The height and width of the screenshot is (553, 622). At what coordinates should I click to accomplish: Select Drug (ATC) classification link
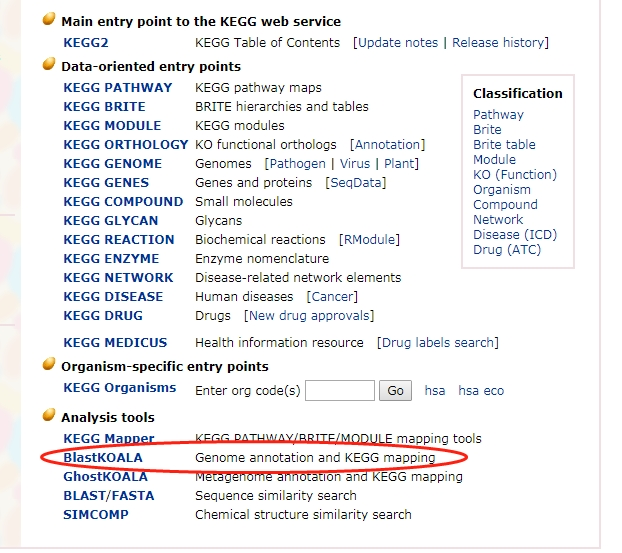pos(507,250)
